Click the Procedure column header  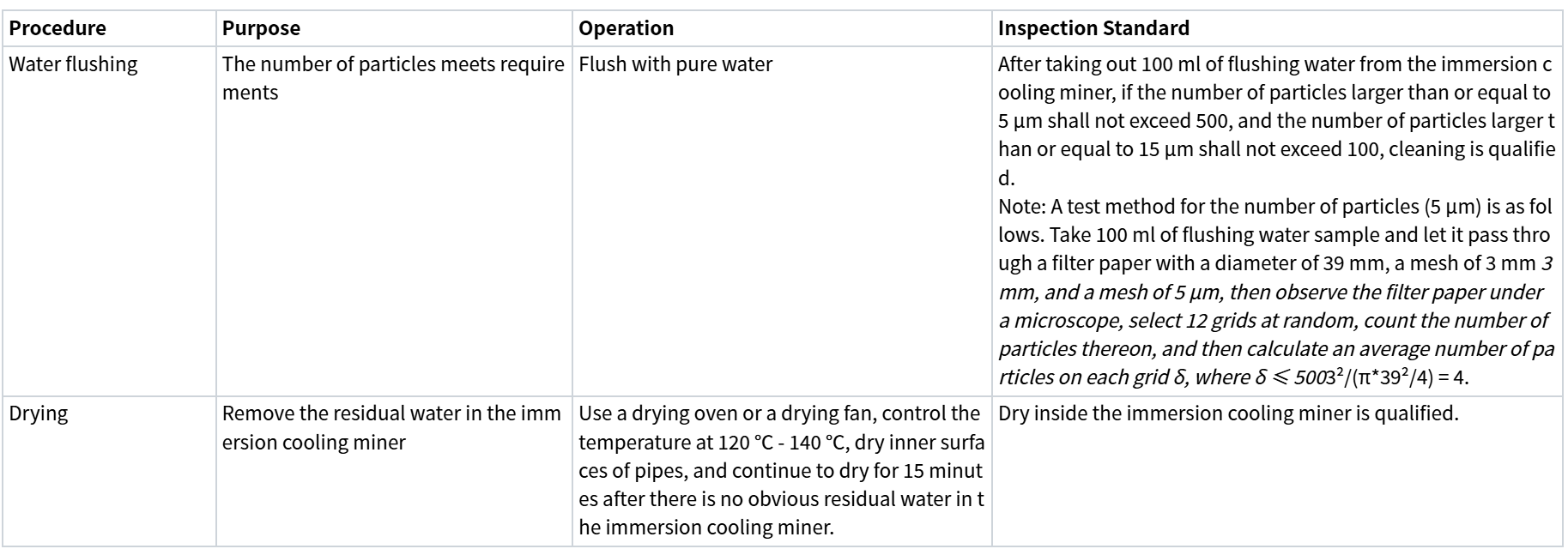58,28
